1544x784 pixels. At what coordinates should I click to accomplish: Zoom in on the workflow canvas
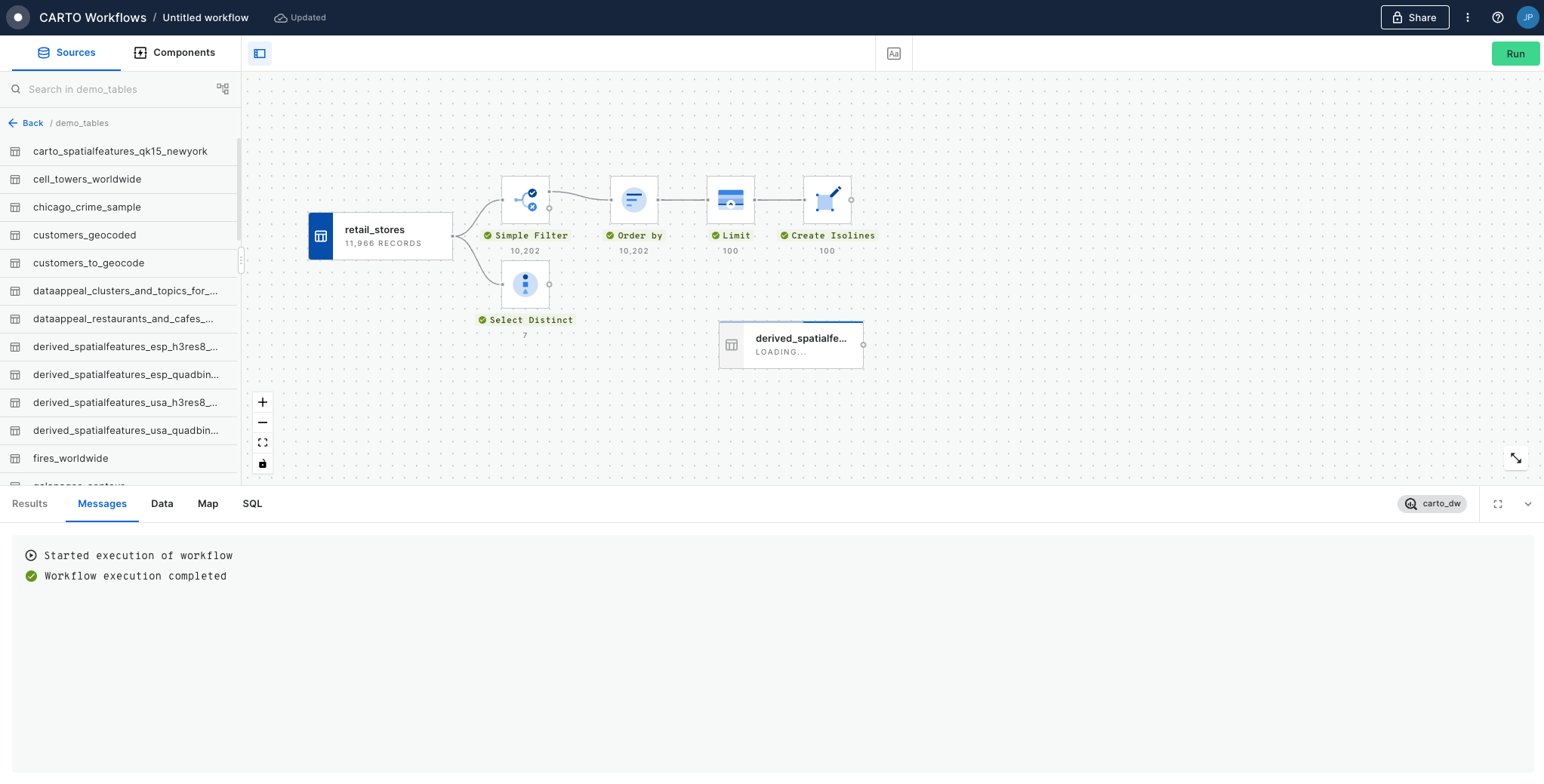pyautogui.click(x=263, y=402)
